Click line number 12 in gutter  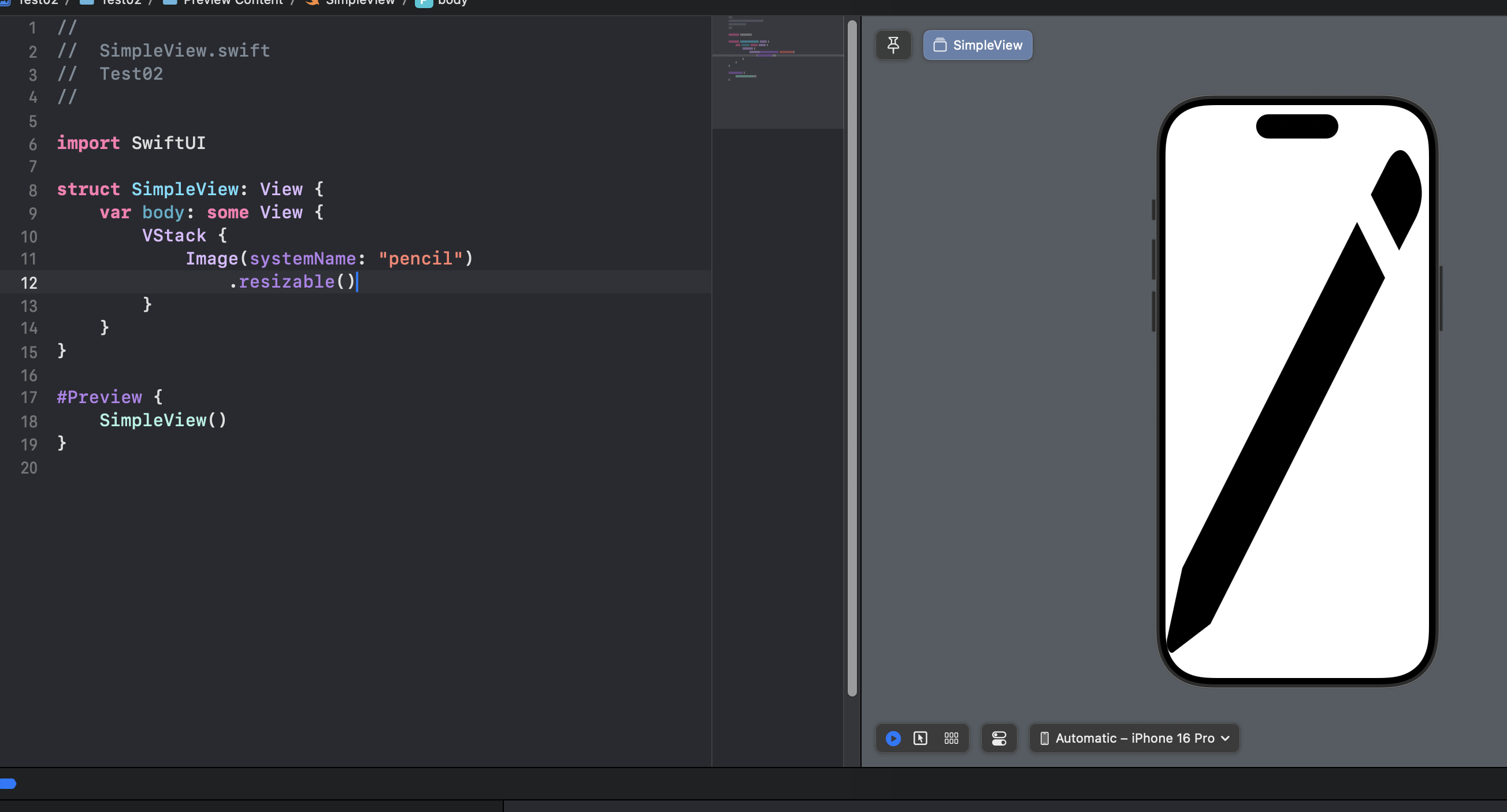pyautogui.click(x=29, y=283)
